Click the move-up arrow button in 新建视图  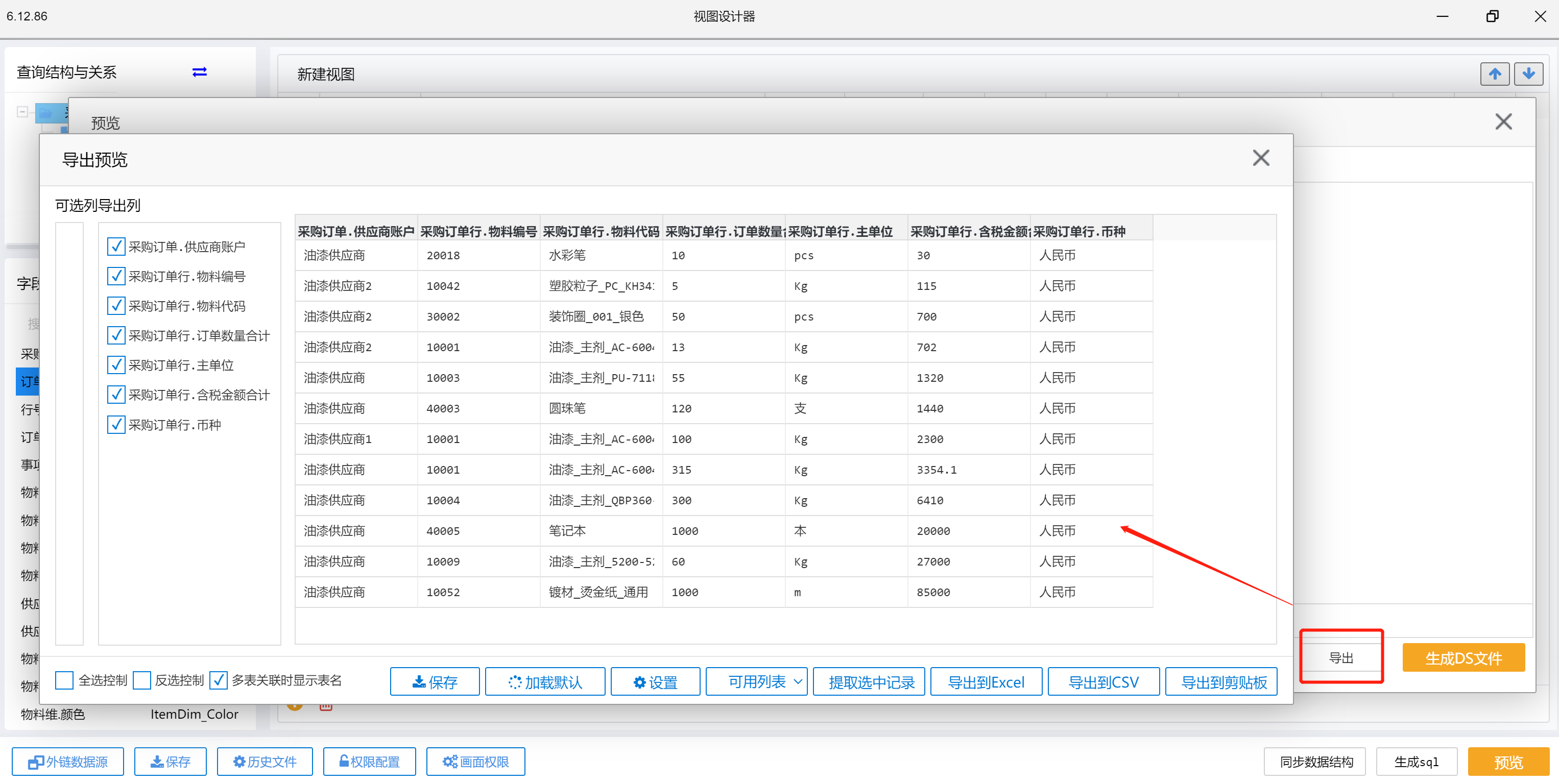(x=1494, y=74)
